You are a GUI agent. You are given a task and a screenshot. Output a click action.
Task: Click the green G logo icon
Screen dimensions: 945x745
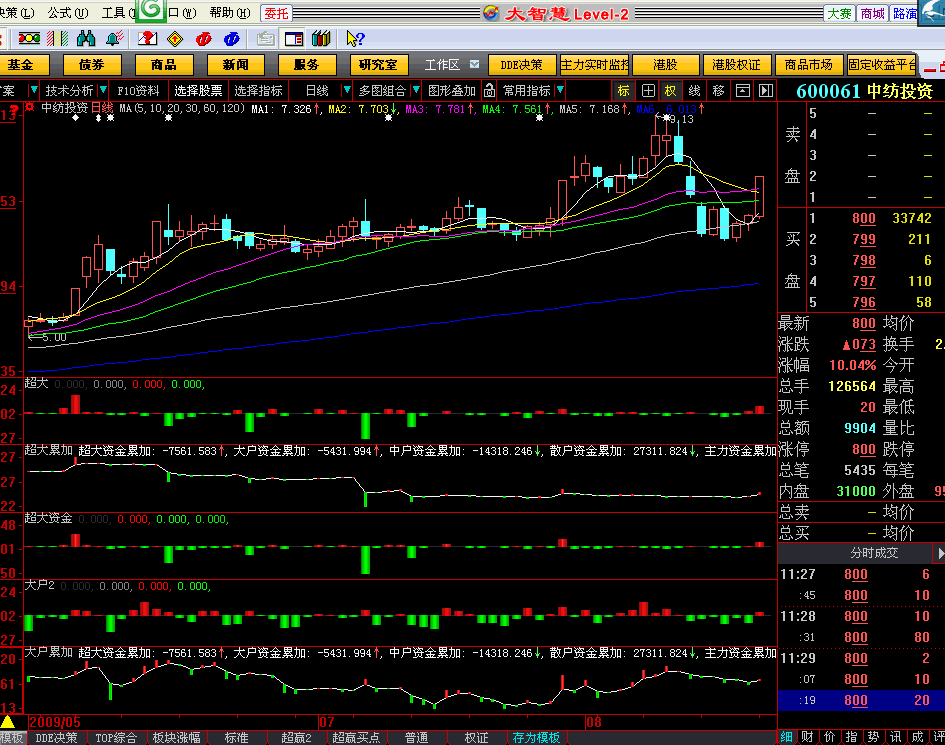[x=151, y=10]
